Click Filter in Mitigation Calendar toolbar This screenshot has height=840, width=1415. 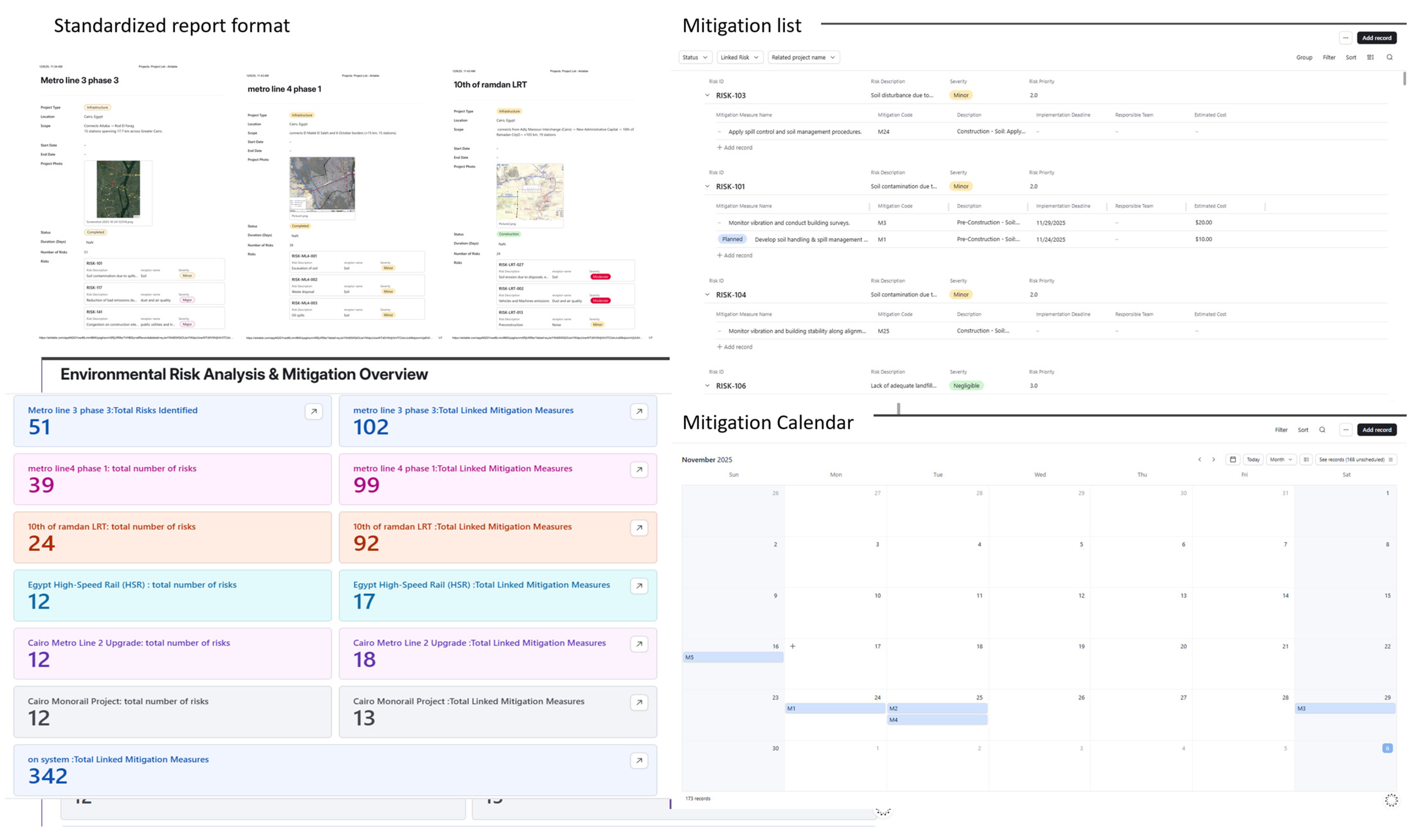point(1281,430)
